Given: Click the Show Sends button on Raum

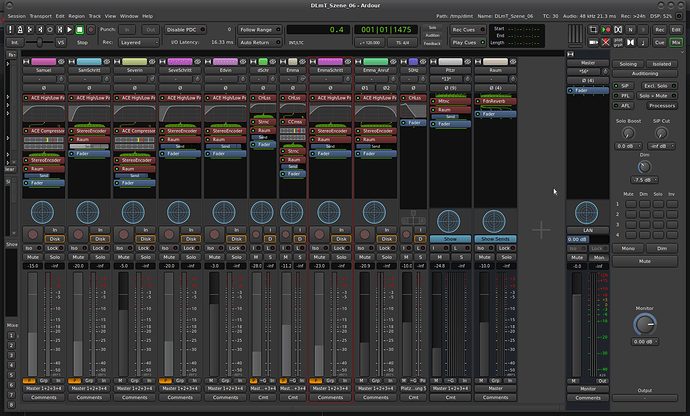Looking at the screenshot, I should [494, 239].
